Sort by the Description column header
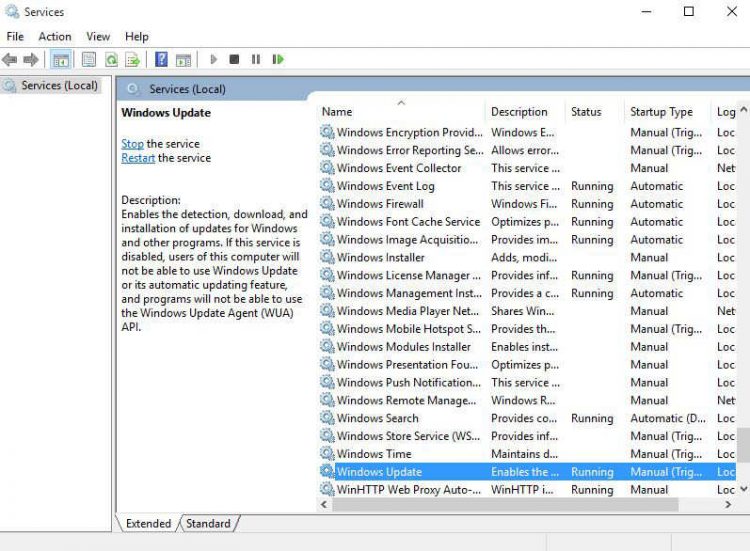The width and height of the screenshot is (750, 551). coord(525,112)
